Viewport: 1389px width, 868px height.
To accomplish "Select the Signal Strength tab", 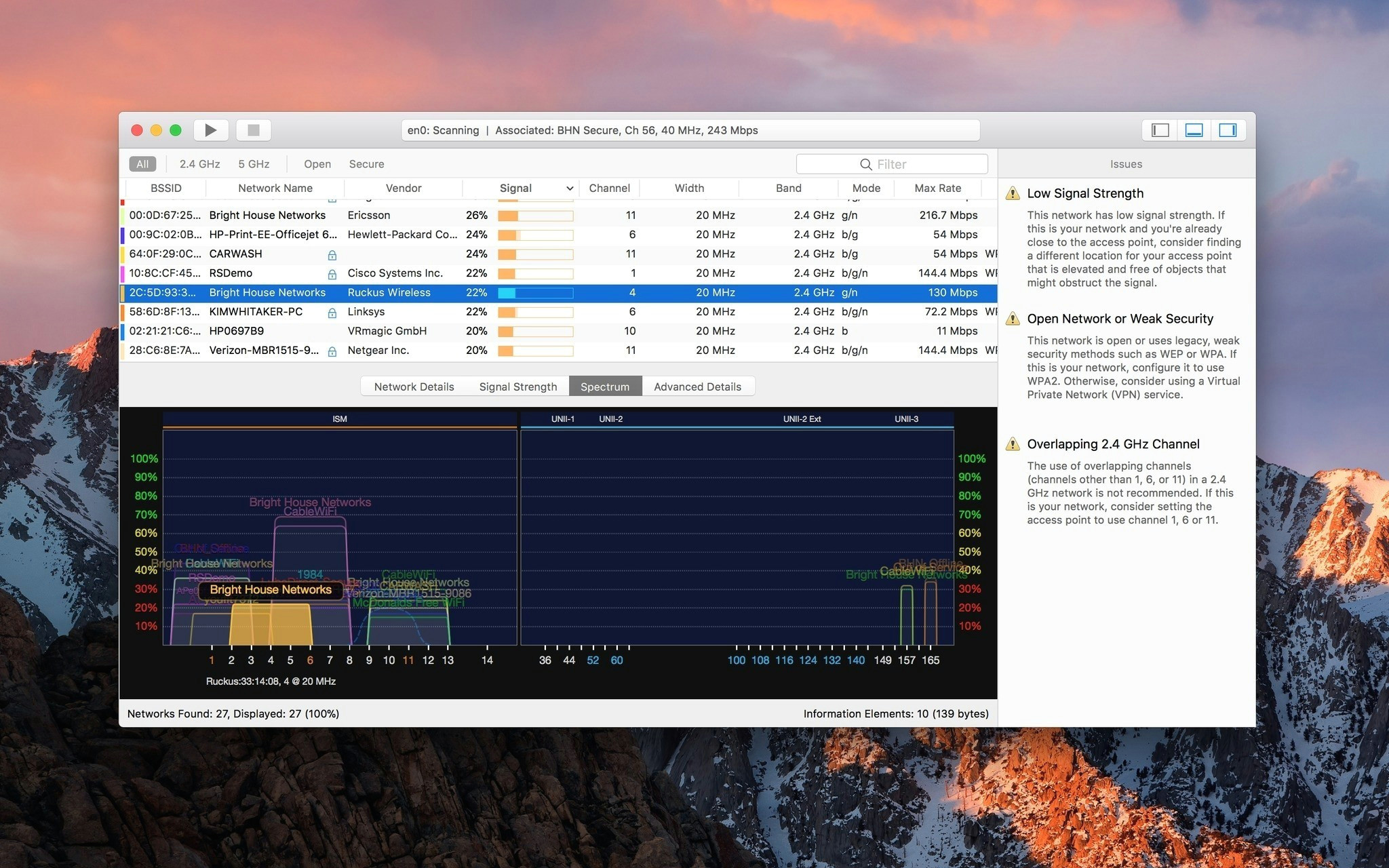I will (517, 385).
